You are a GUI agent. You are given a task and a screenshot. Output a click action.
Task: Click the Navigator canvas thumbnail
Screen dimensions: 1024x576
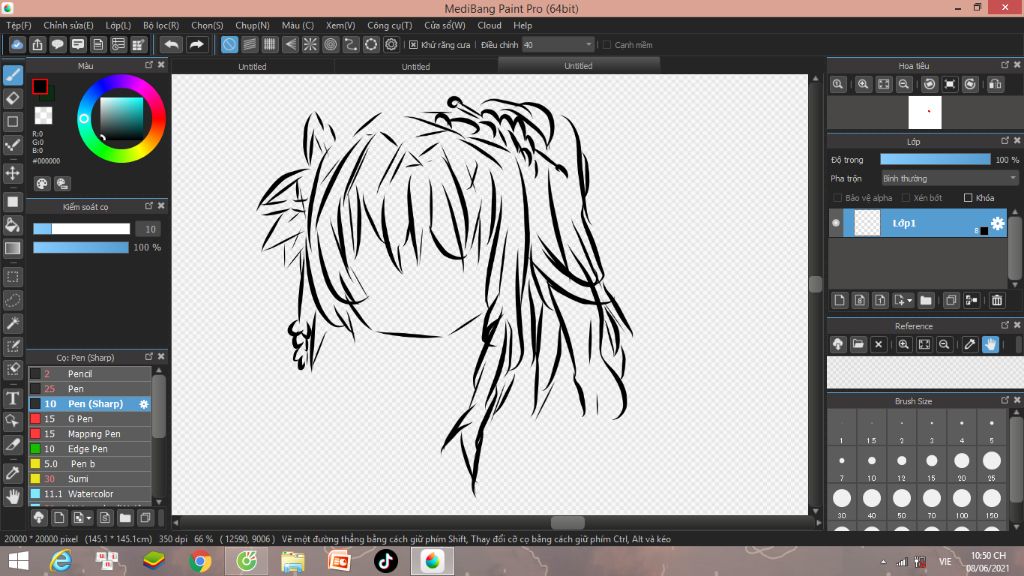925,112
